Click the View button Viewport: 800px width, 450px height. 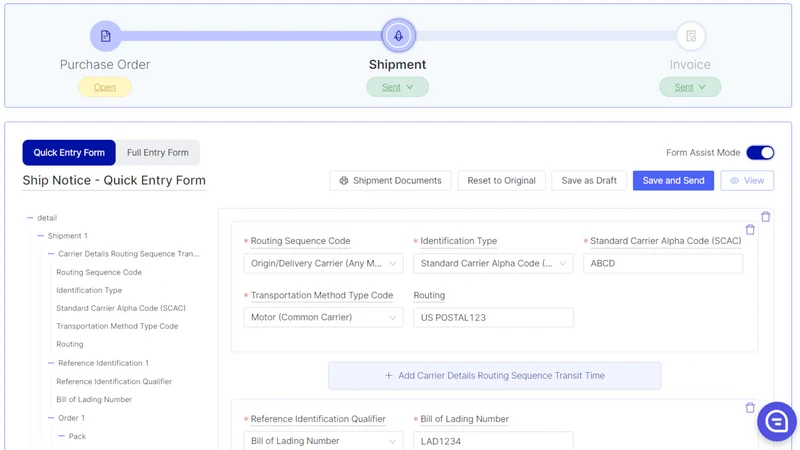[x=747, y=181]
